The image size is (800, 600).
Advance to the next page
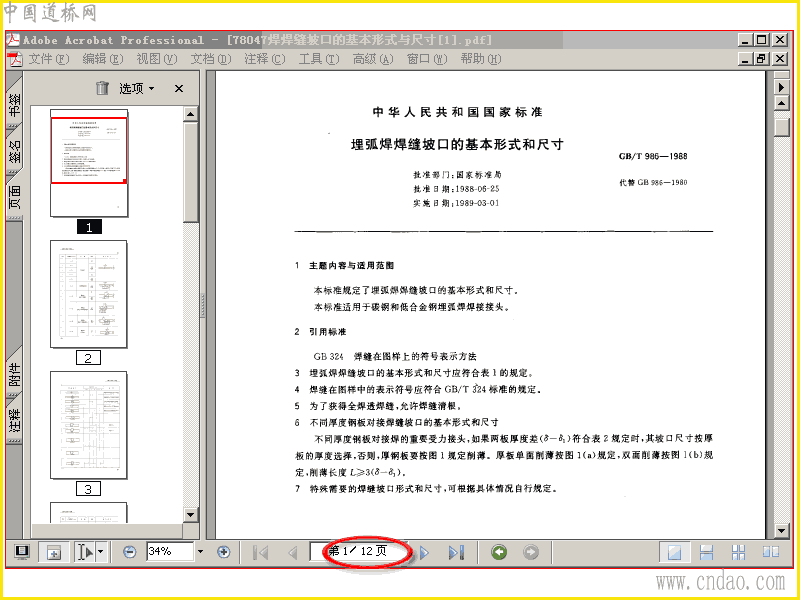[424, 553]
